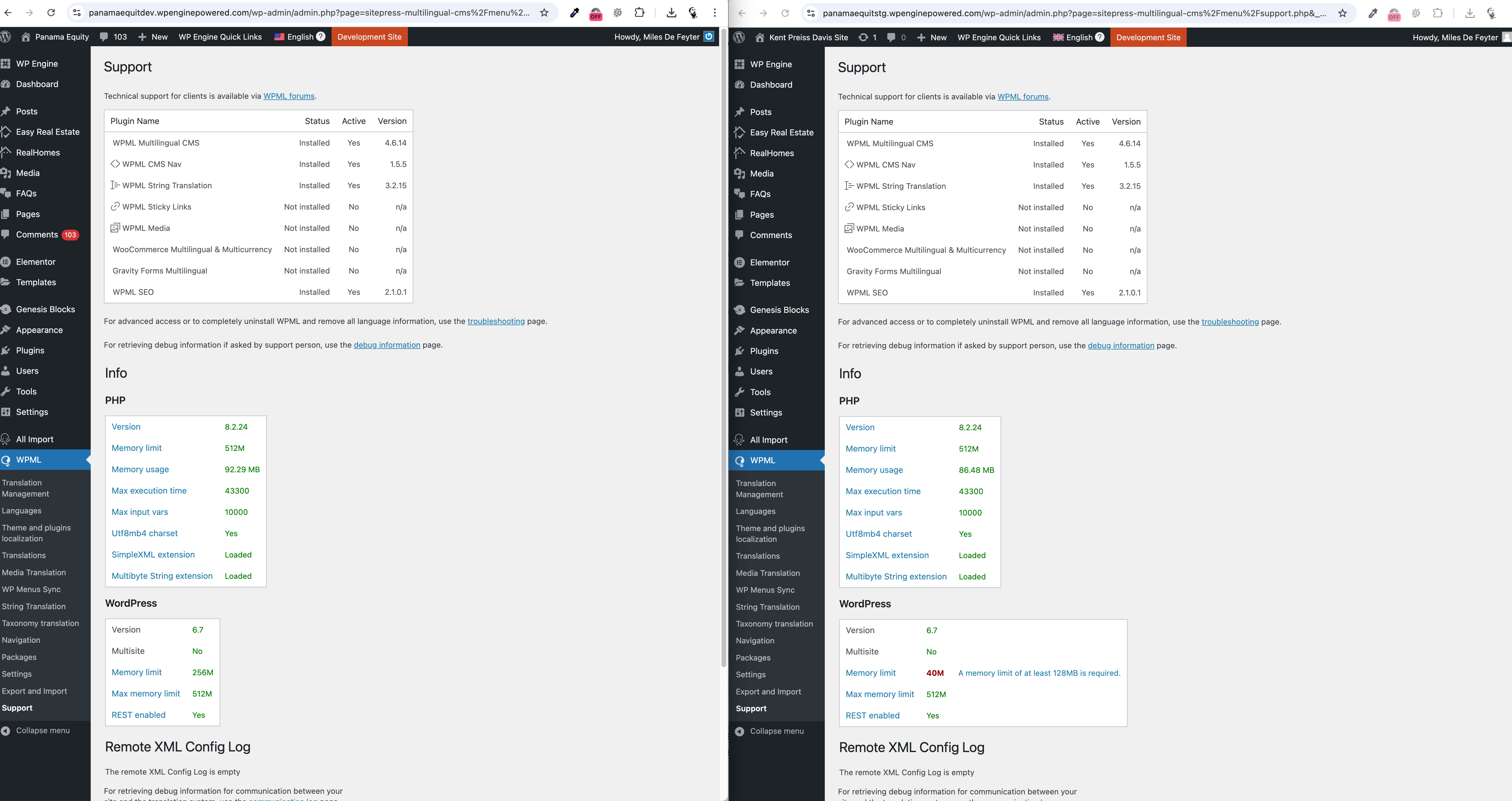Open extensions puzzle icon in left browser
Screen dimensions: 1512x801
639,12
